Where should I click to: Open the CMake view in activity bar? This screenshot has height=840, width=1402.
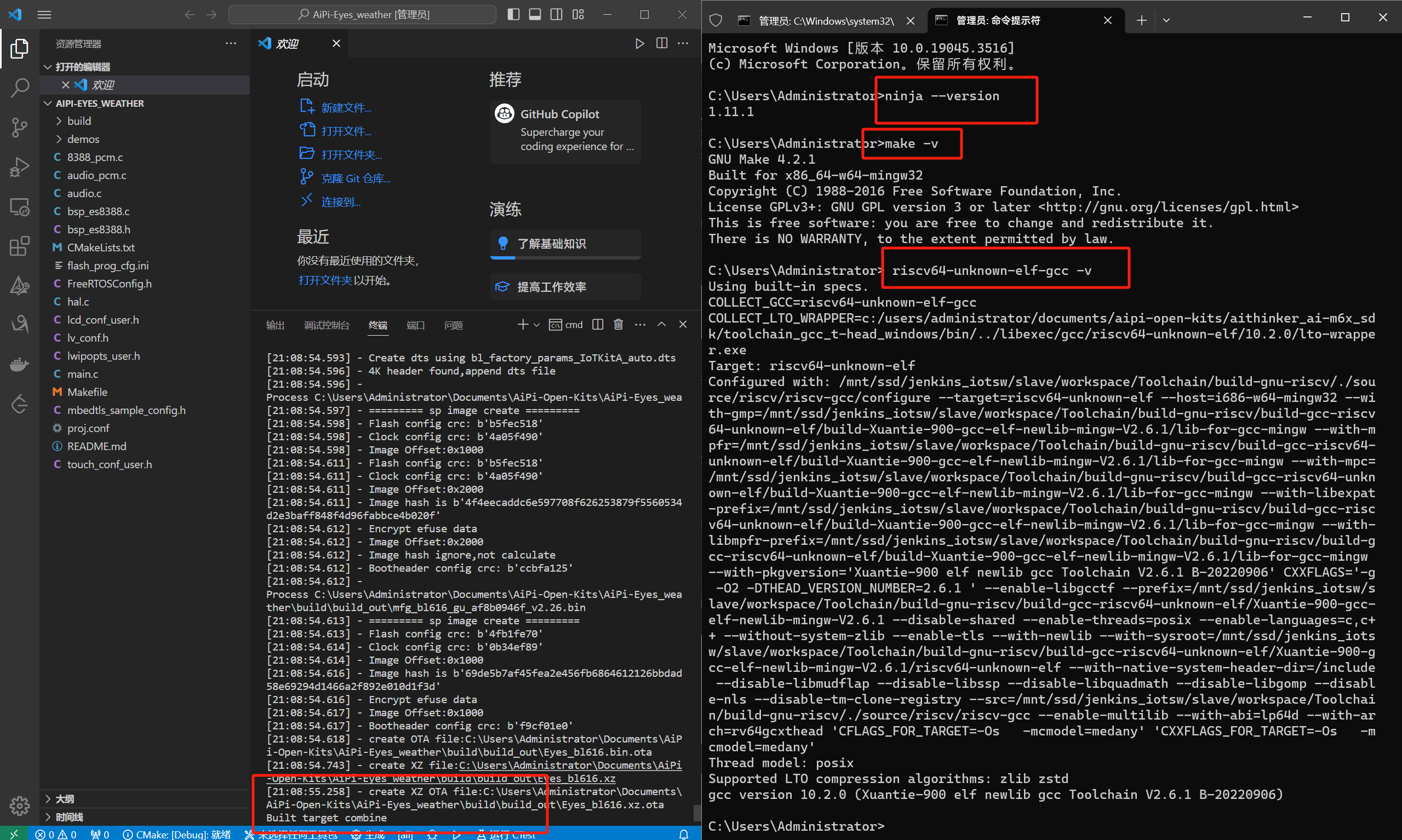pyautogui.click(x=19, y=285)
